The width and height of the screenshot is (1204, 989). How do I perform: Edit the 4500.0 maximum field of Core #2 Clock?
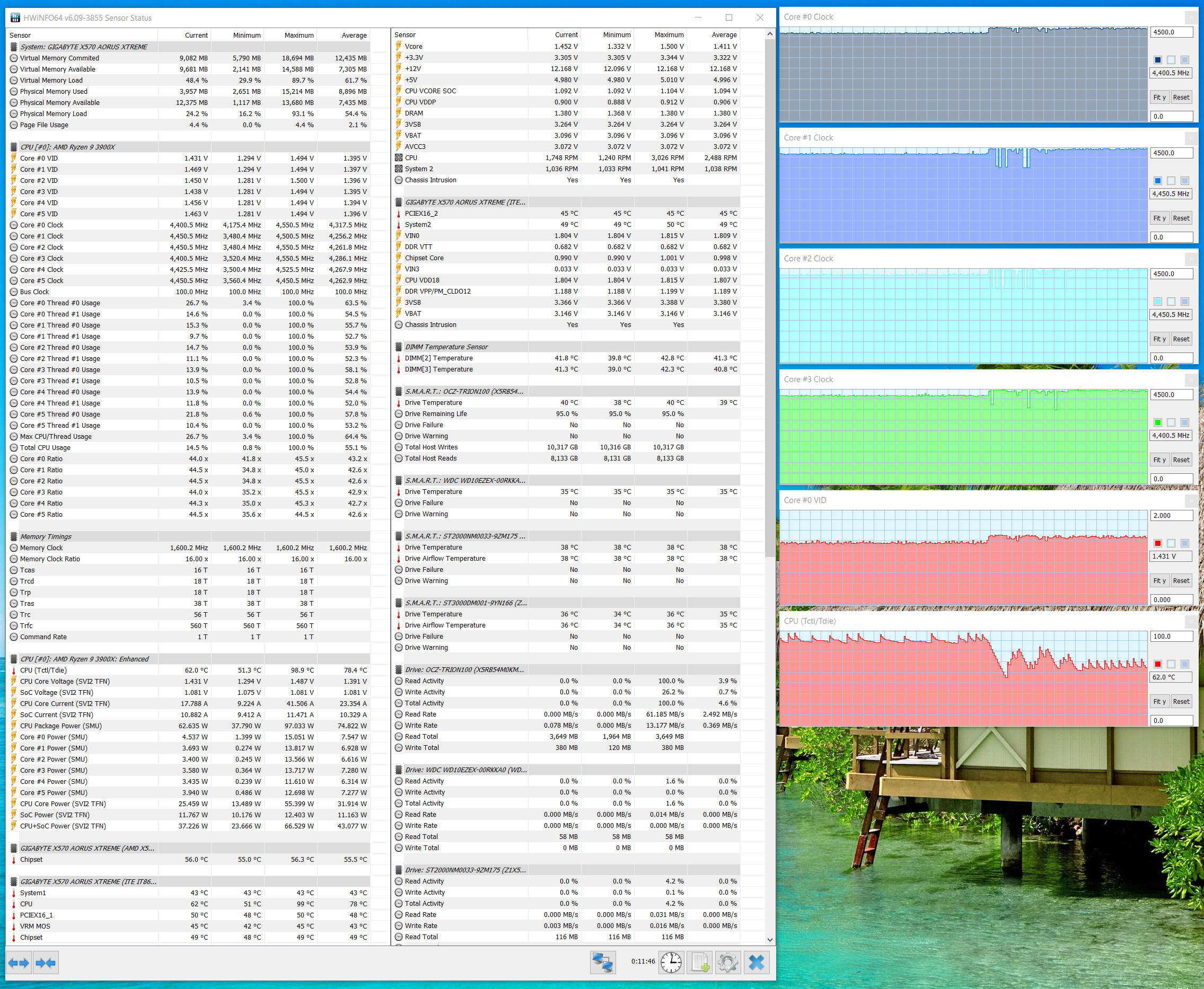[1171, 274]
